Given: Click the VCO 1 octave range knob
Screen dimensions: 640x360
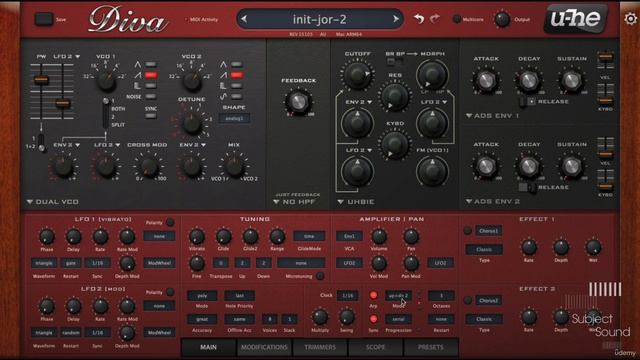Looking at the screenshot, I should (106, 81).
